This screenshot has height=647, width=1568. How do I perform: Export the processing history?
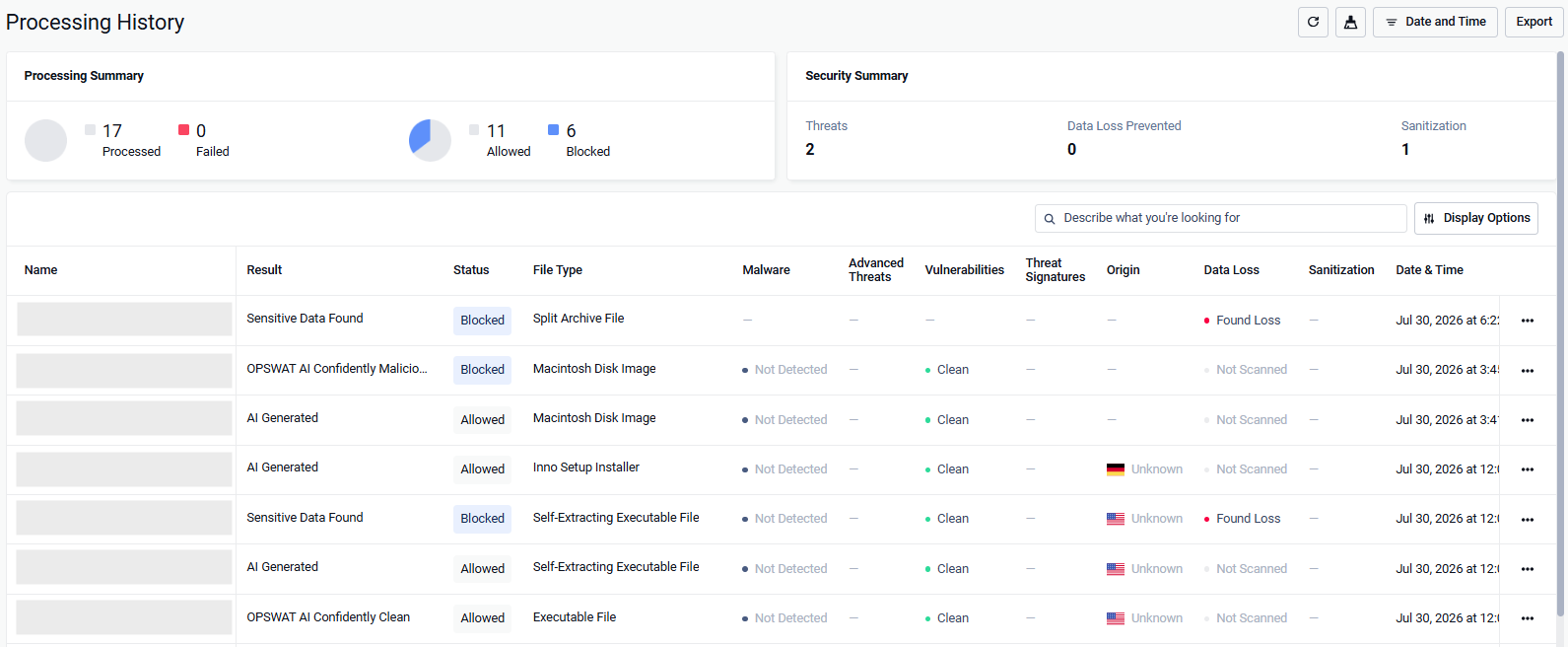tap(1534, 22)
